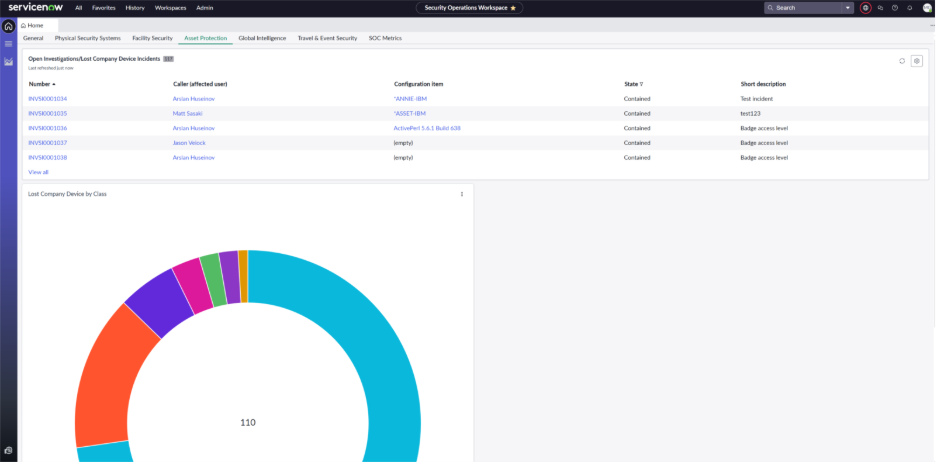Image resolution: width=936 pixels, height=462 pixels.
Task: Select the Asset Protection tab
Action: (205, 38)
